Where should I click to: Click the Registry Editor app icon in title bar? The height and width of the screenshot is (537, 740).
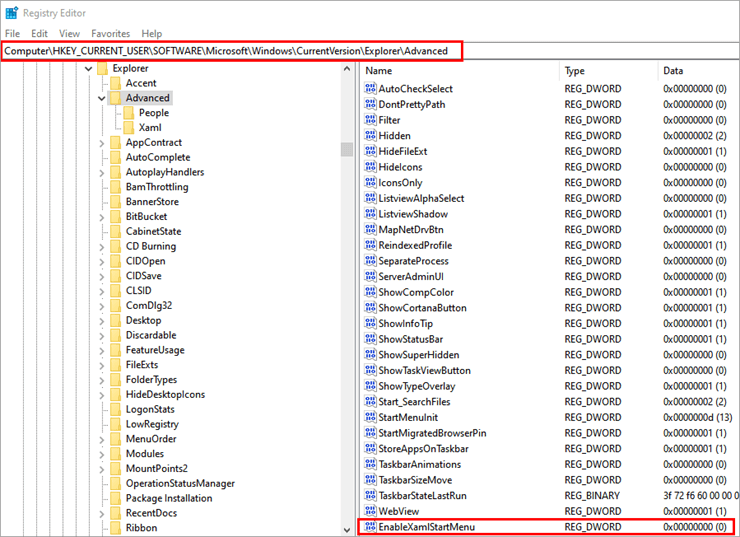(11, 13)
